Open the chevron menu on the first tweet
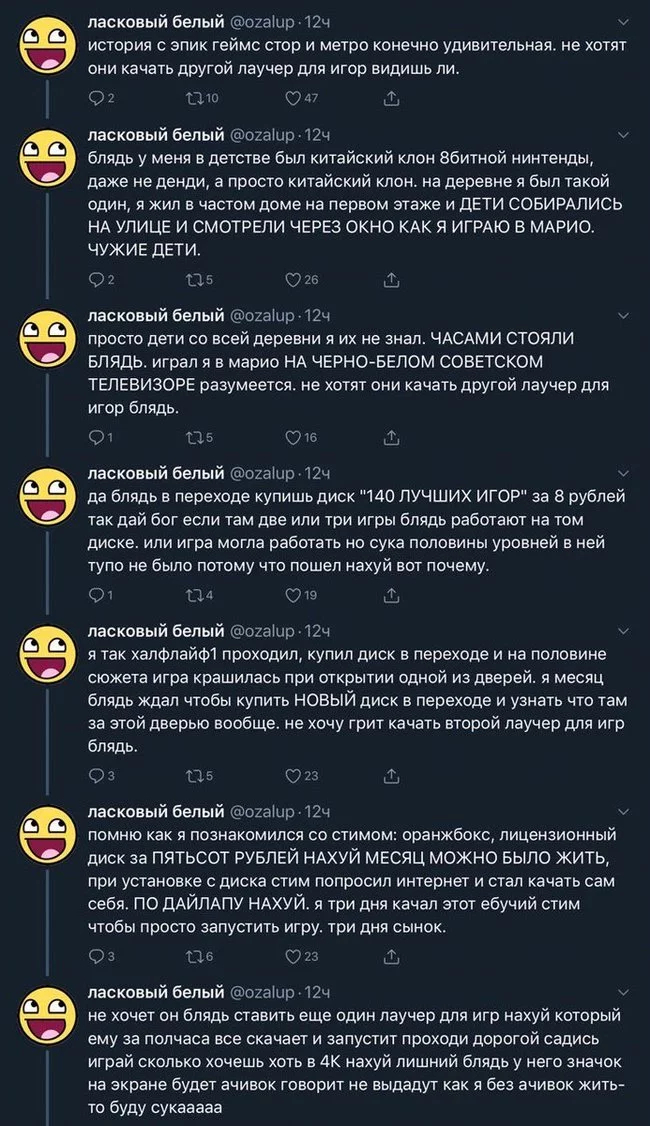The width and height of the screenshot is (650, 1126). (624, 22)
